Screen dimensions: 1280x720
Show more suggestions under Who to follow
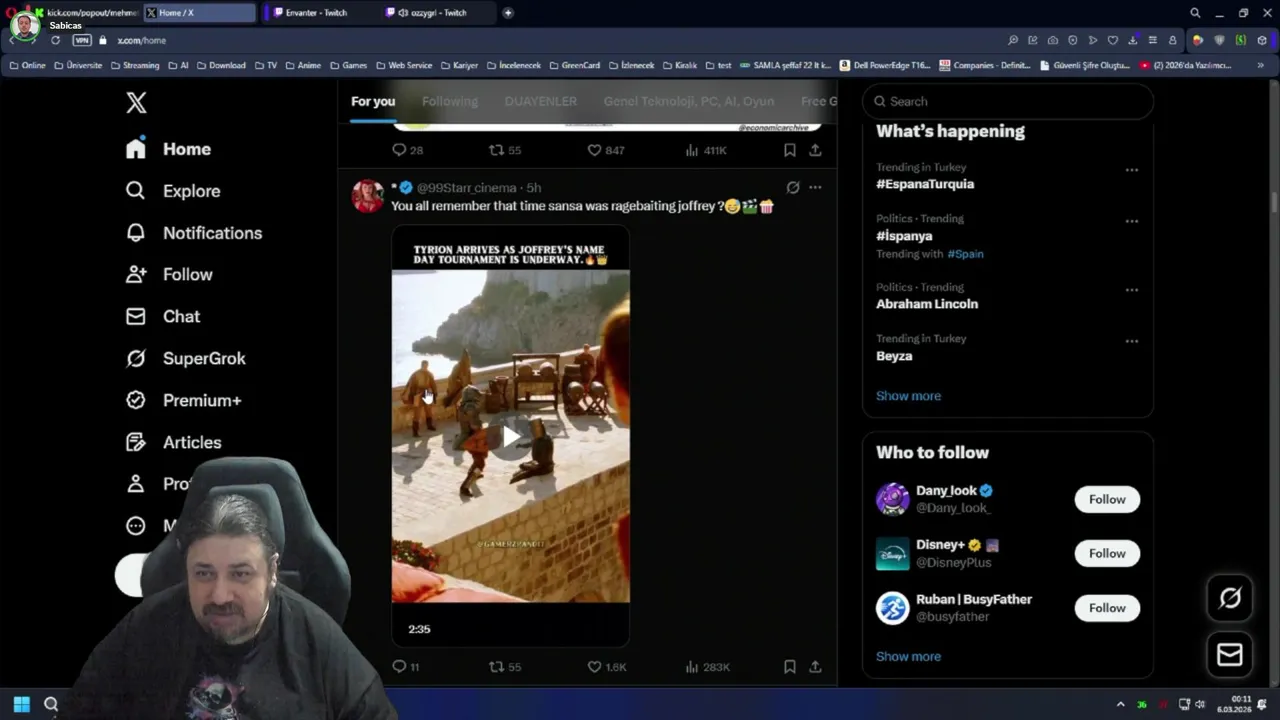[908, 657]
